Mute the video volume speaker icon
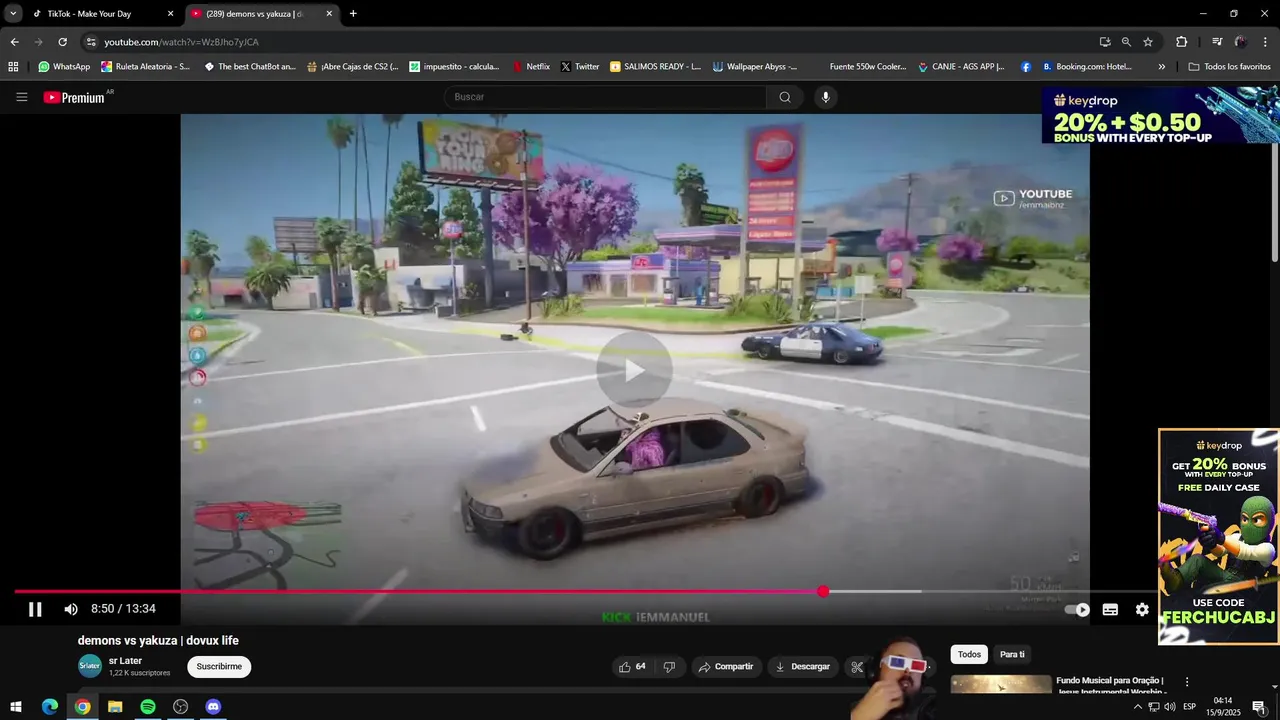 point(71,609)
